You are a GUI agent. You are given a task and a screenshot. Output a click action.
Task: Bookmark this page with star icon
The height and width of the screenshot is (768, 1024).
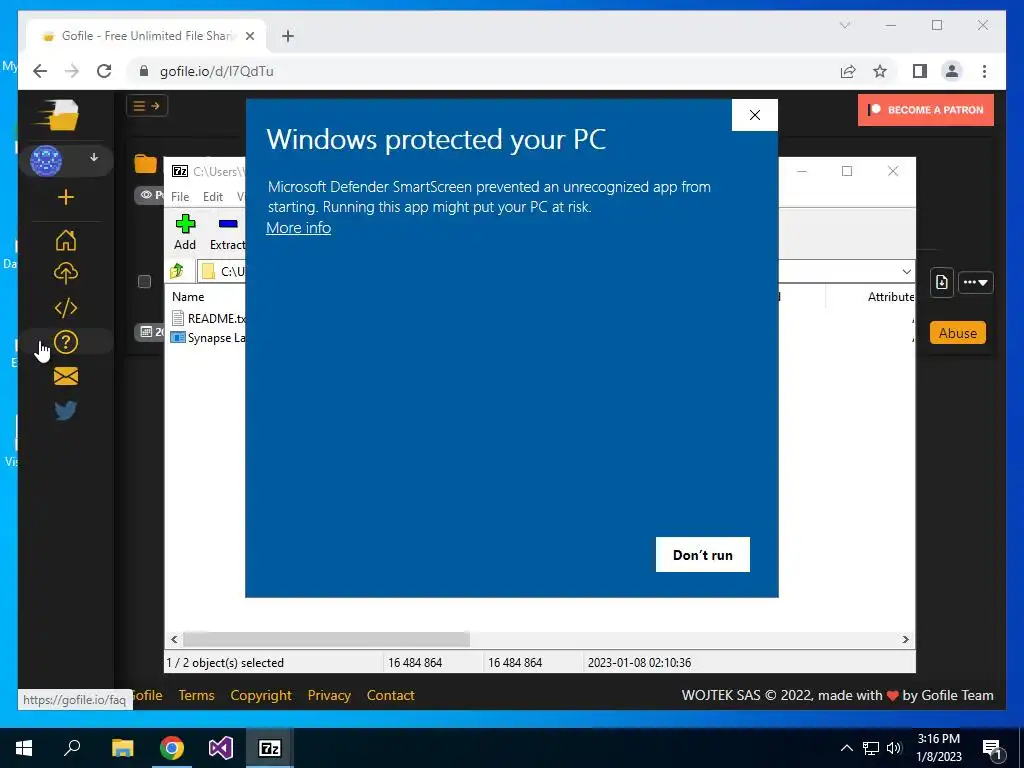(x=880, y=71)
